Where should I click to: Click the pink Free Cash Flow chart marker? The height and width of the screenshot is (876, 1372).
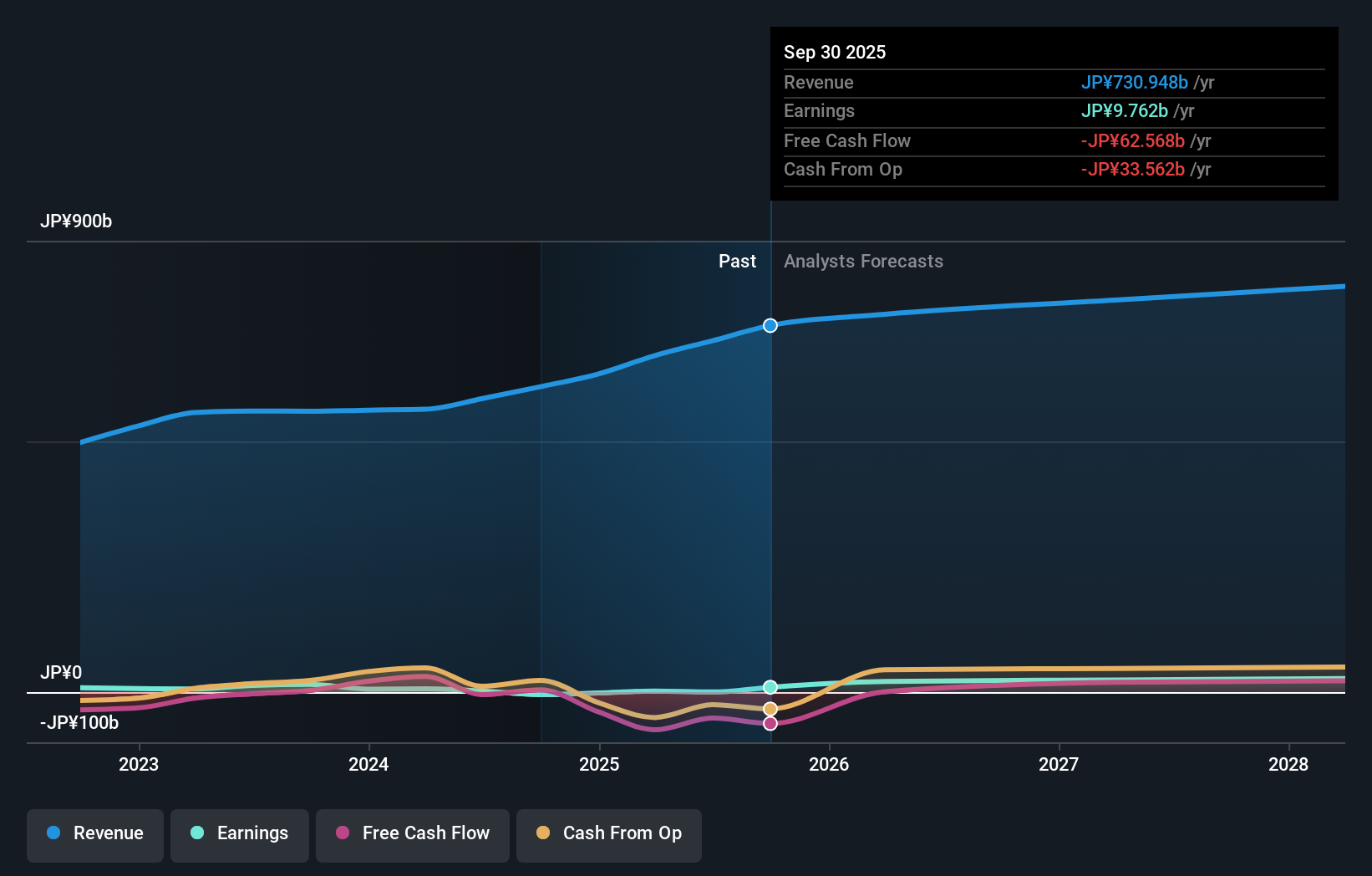tap(770, 723)
